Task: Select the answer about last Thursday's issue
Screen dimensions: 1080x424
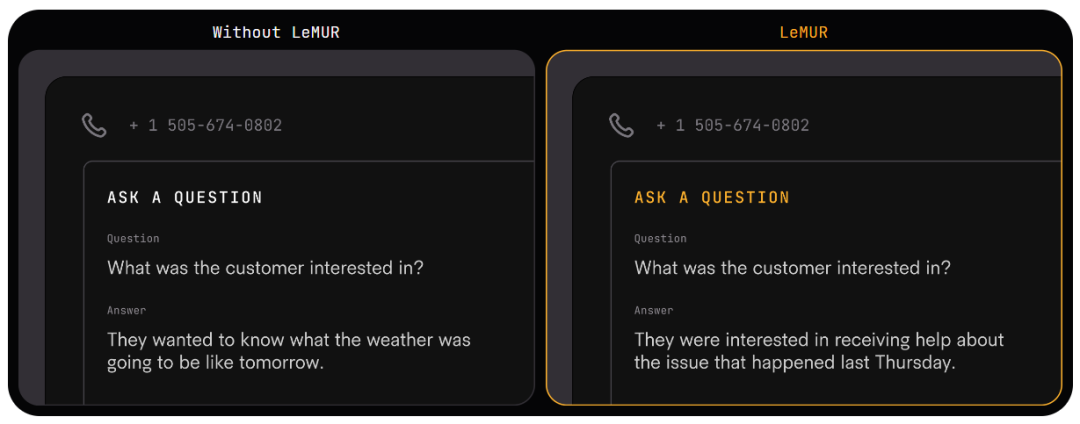Action: (x=818, y=351)
